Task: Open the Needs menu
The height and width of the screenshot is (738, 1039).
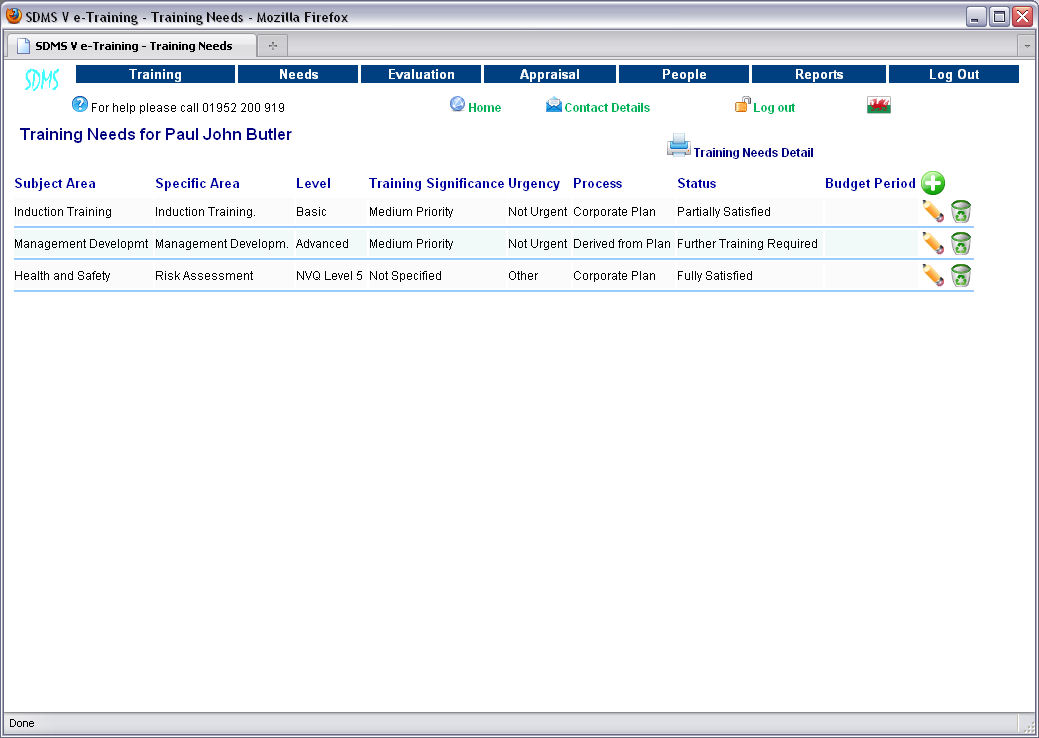Action: [x=298, y=74]
